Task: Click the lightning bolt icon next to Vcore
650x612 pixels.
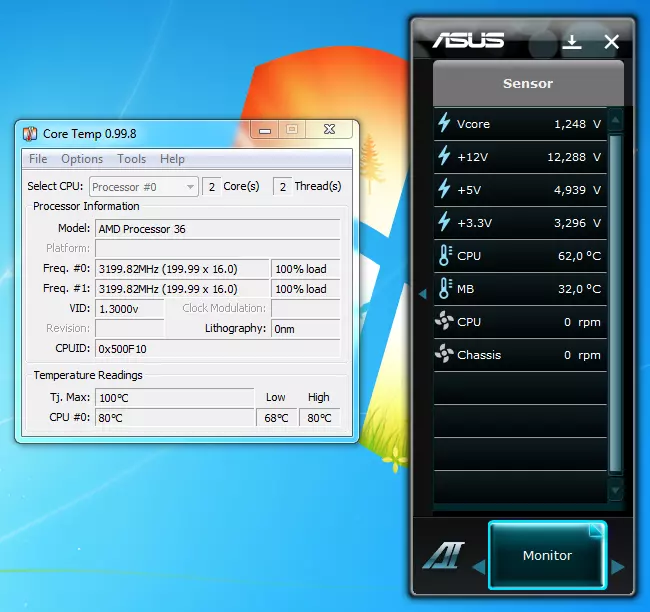Action: pos(444,123)
